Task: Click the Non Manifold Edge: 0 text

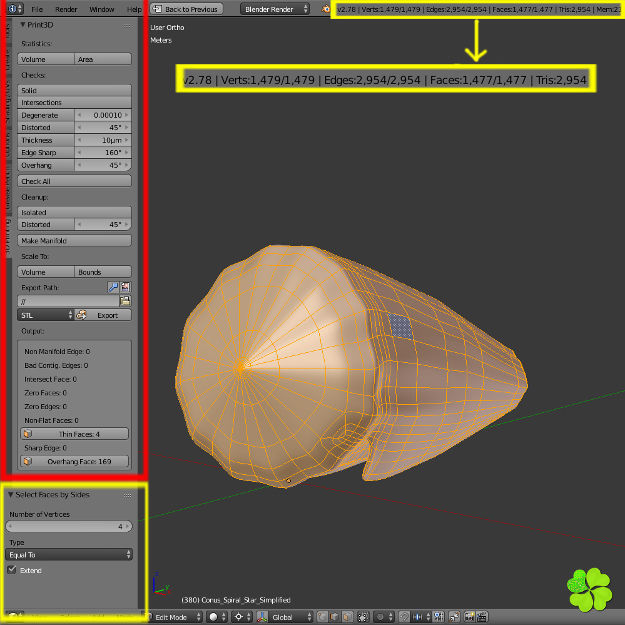Action: [x=57, y=352]
